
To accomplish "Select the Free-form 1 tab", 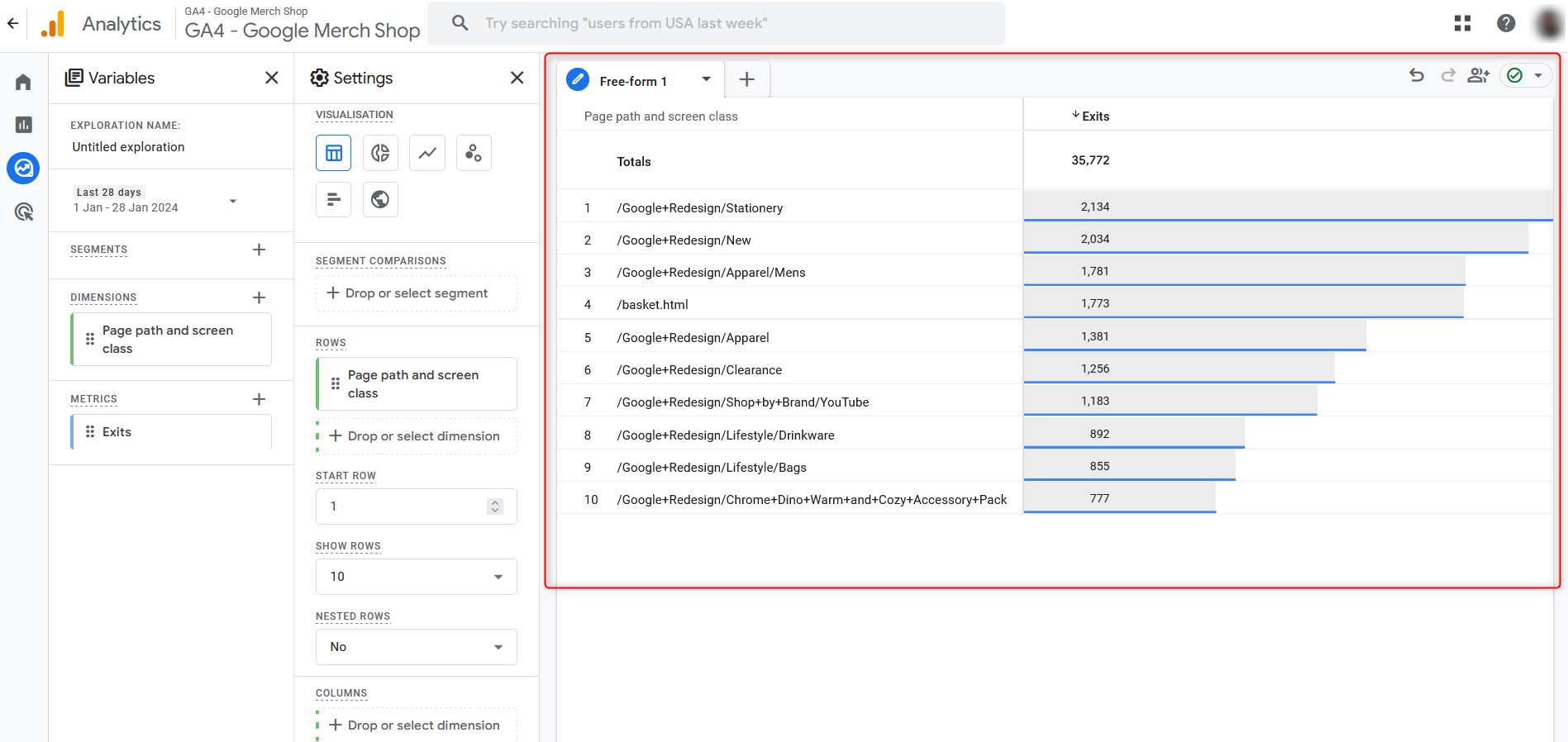I will click(632, 81).
